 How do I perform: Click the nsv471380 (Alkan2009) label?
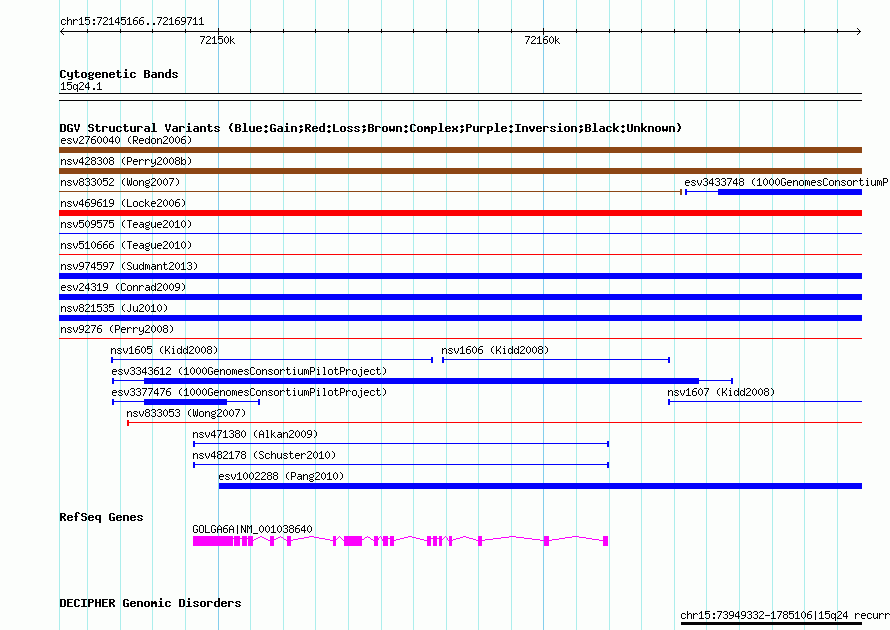[255, 434]
